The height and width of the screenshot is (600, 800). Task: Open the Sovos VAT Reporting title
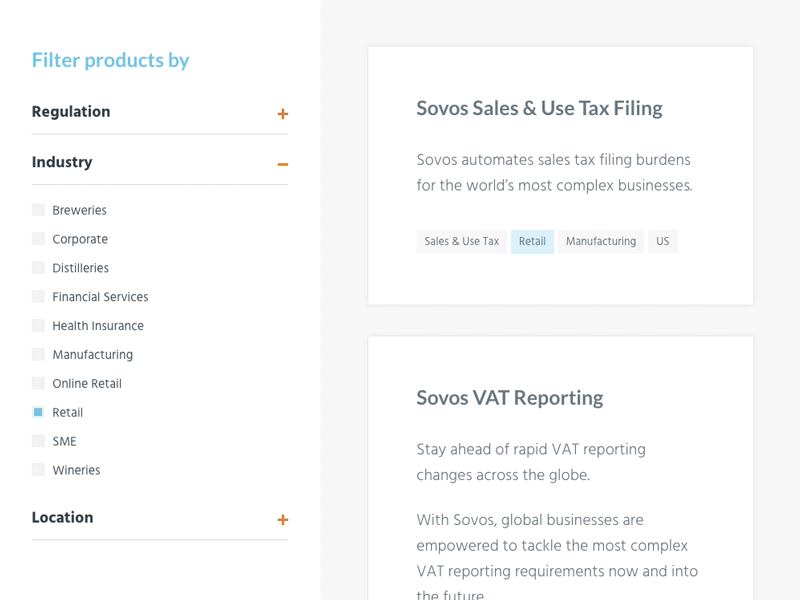[x=509, y=398]
